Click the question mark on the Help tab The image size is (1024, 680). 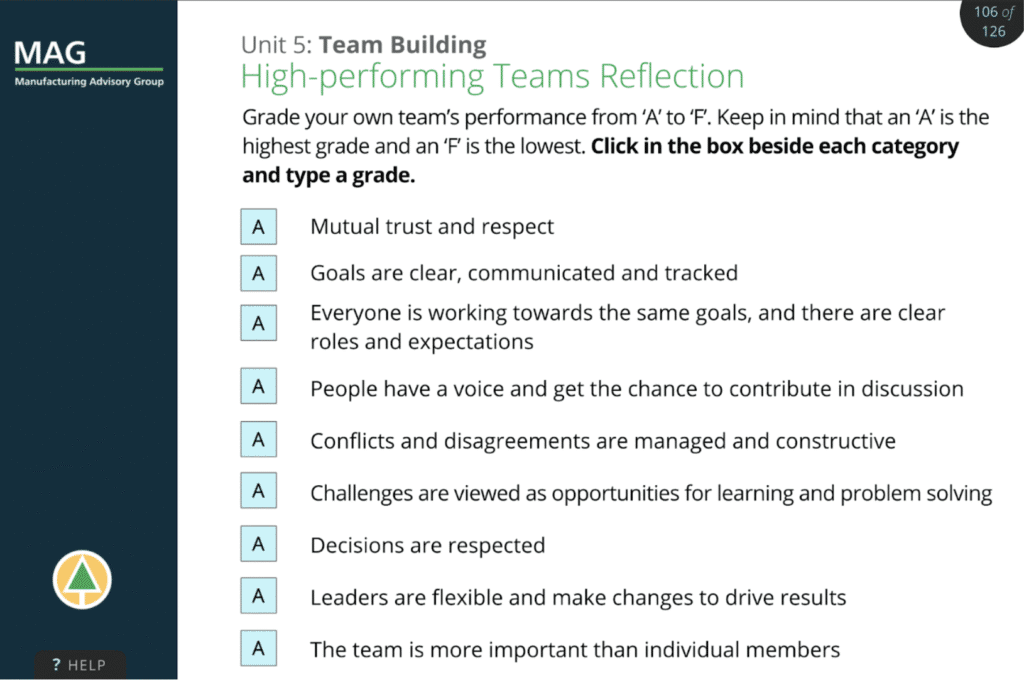[56, 664]
